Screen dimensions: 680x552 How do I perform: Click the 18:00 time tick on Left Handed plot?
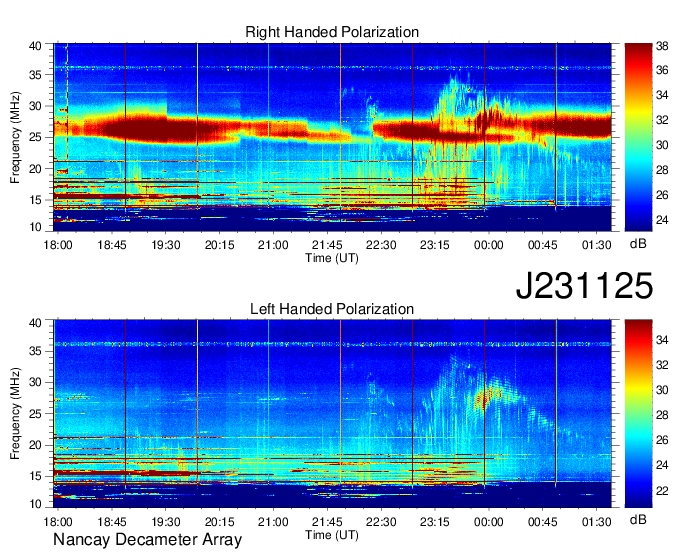(58, 522)
